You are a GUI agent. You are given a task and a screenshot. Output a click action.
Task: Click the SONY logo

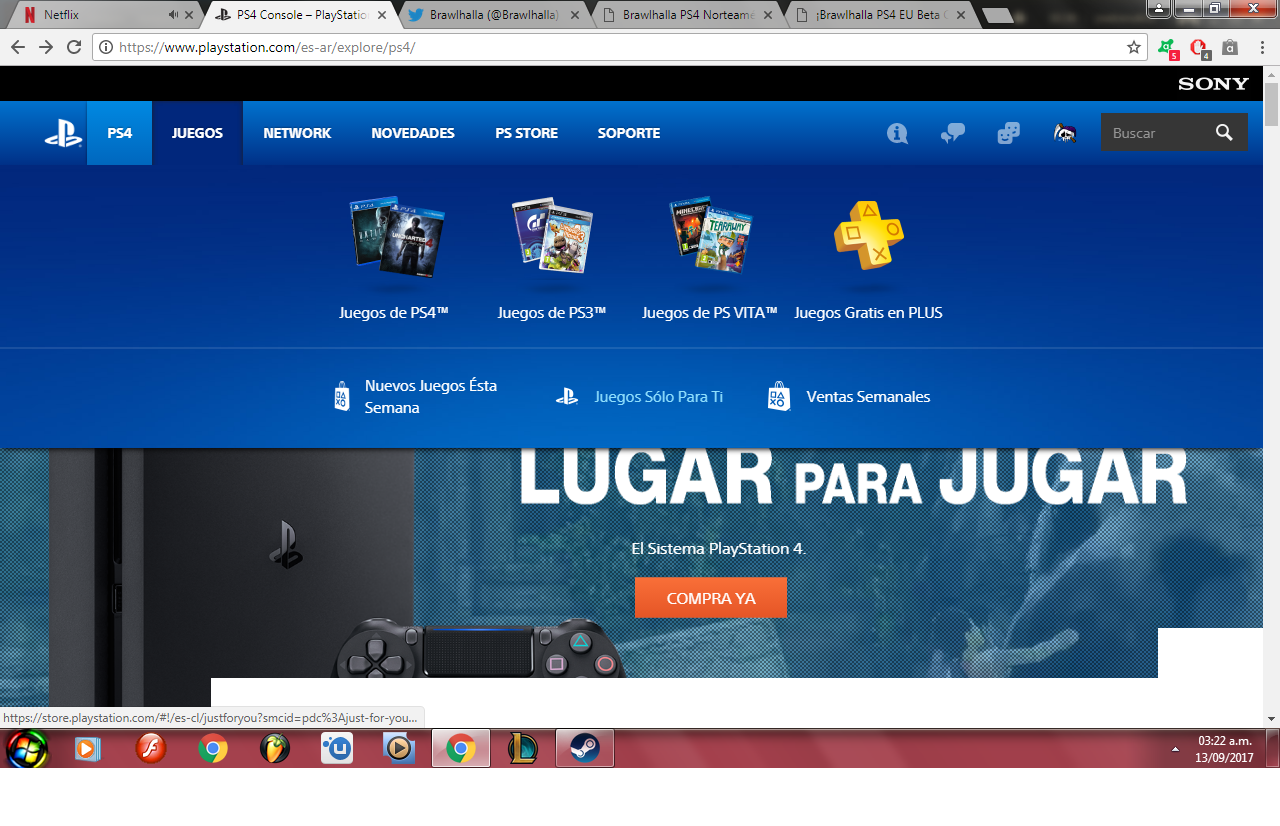click(x=1213, y=84)
